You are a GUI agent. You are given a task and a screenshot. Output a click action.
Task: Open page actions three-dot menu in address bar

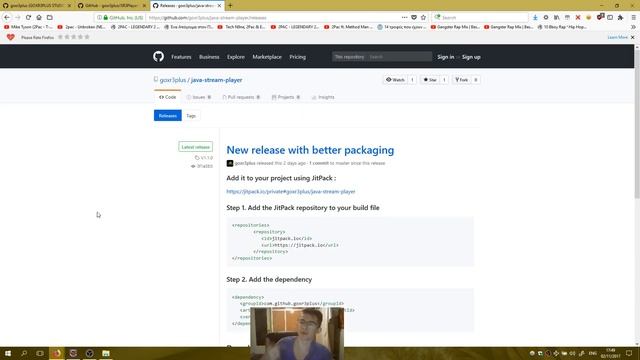pyautogui.click(x=404, y=18)
